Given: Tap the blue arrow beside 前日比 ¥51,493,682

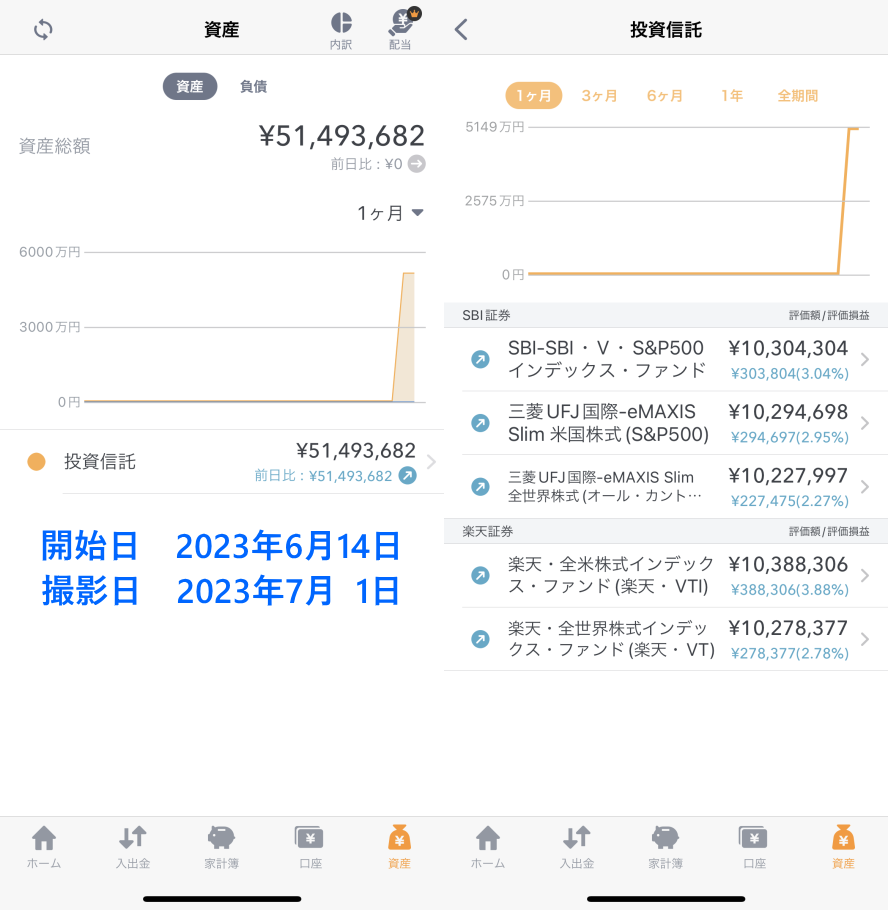Looking at the screenshot, I should 408,476.
